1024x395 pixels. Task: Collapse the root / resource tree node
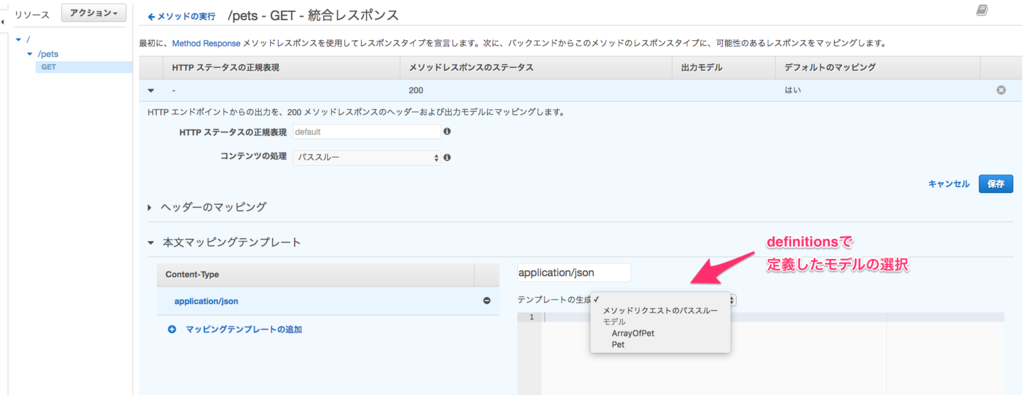pyautogui.click(x=18, y=40)
